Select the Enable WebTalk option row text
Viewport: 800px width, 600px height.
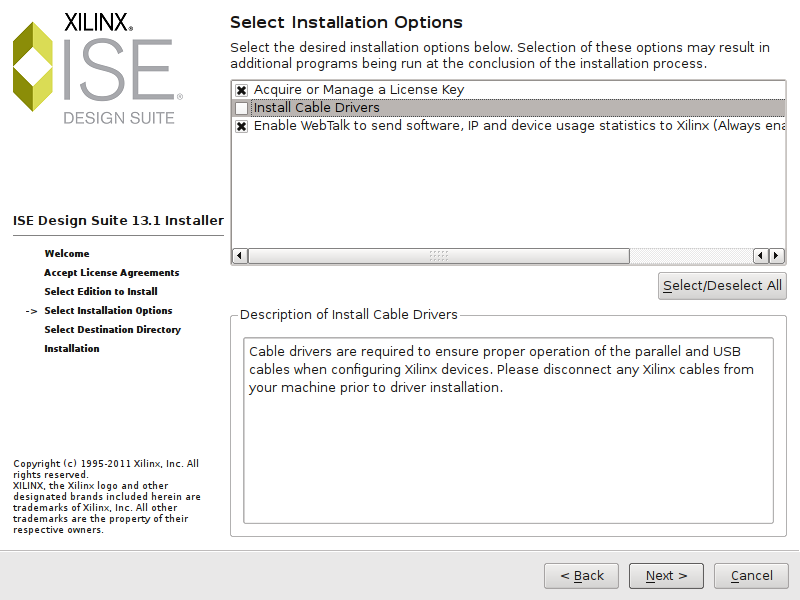(x=519, y=126)
